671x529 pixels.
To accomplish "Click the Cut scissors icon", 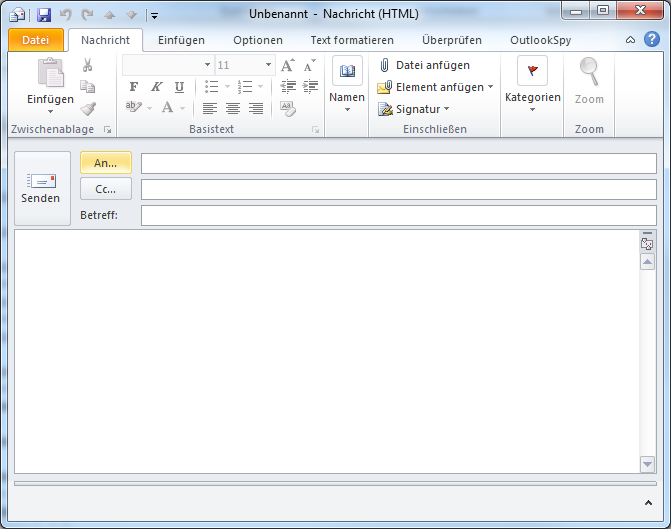I will [x=87, y=65].
